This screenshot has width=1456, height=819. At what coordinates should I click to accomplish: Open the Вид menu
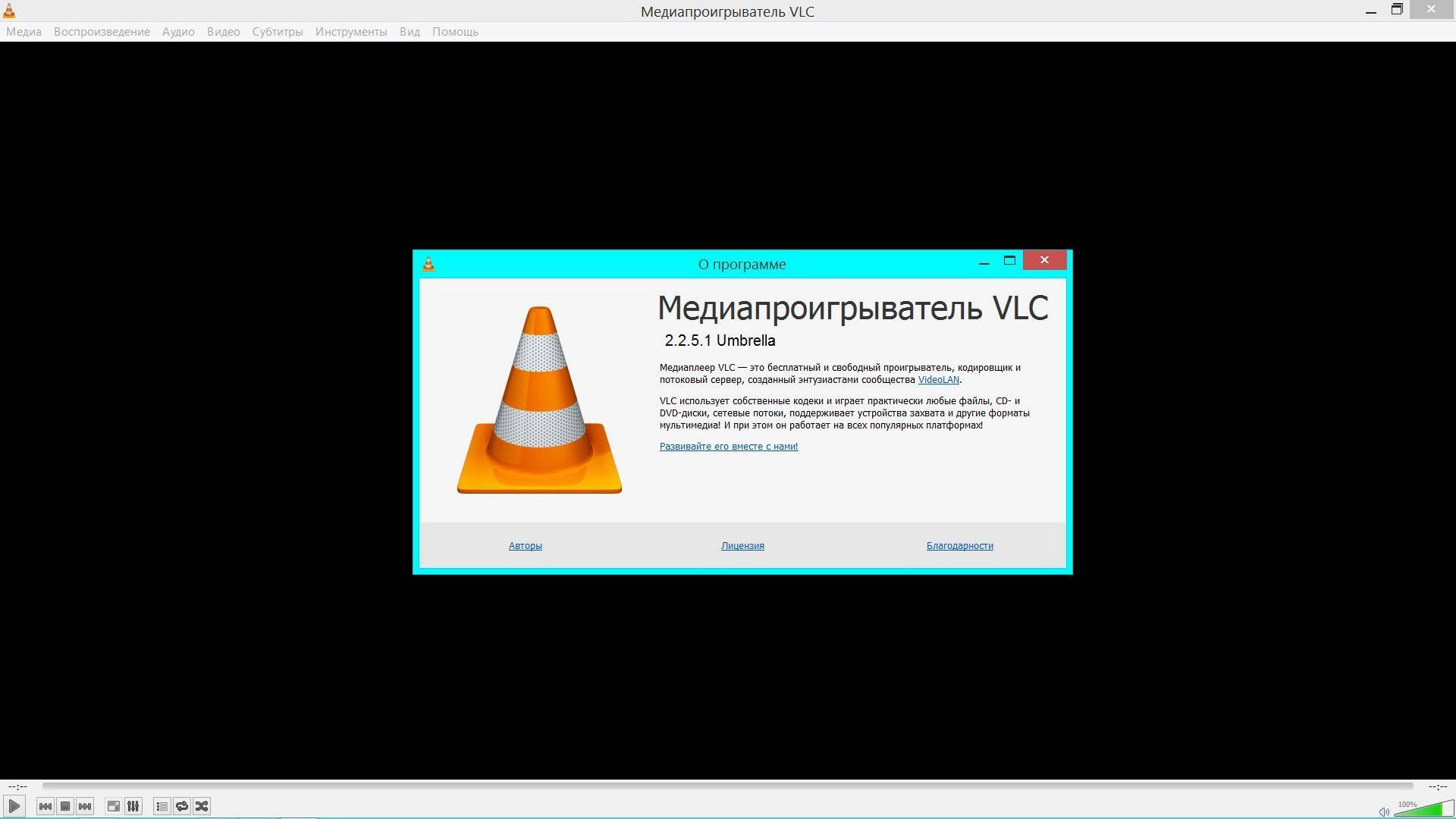coord(409,32)
